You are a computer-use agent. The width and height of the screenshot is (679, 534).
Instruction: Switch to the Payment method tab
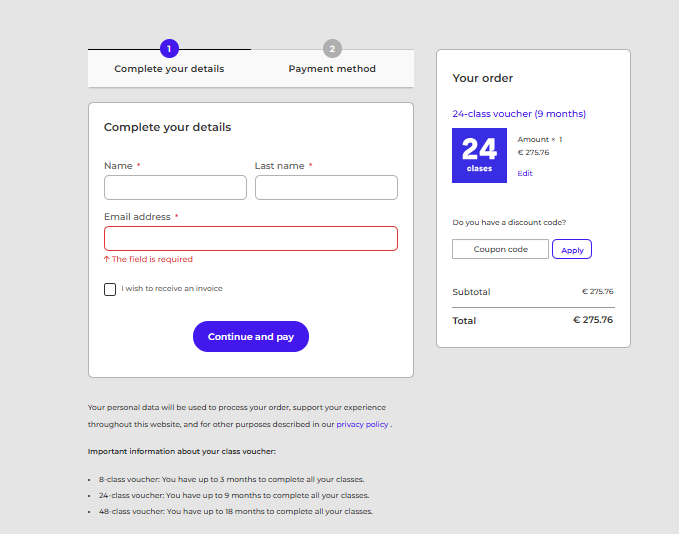click(332, 68)
